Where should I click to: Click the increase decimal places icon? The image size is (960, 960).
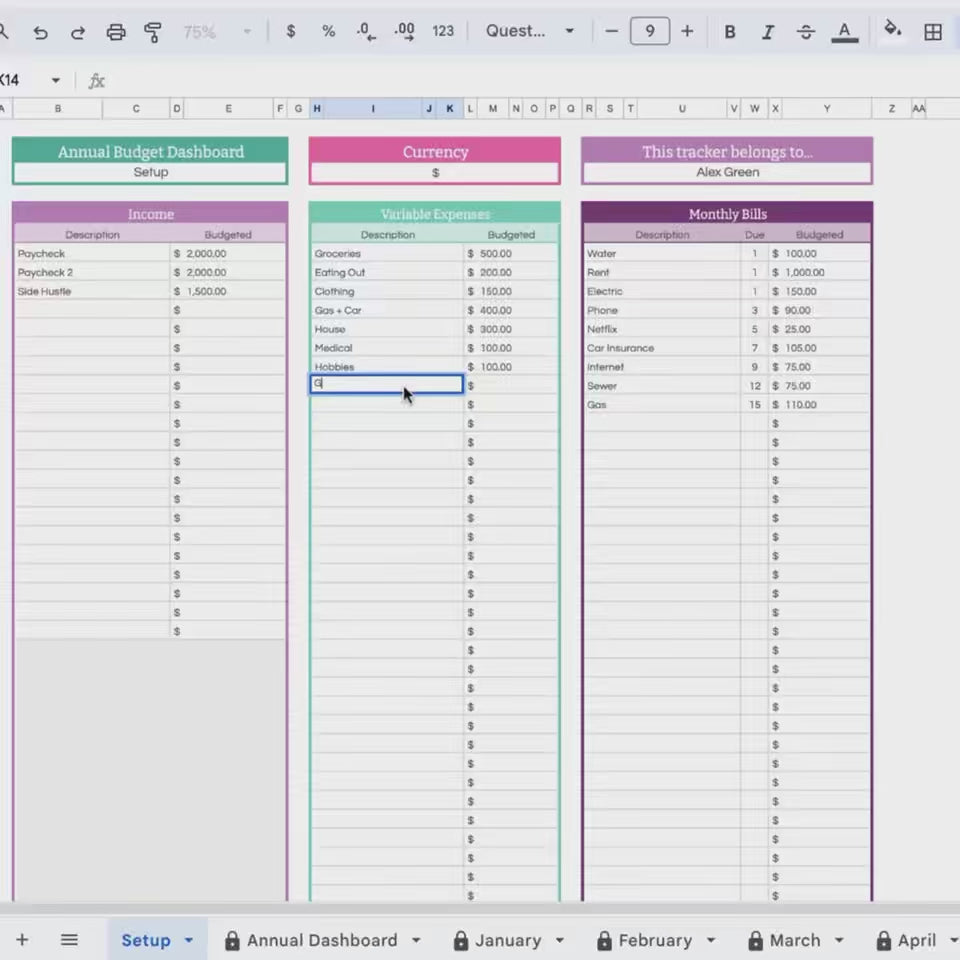404,31
